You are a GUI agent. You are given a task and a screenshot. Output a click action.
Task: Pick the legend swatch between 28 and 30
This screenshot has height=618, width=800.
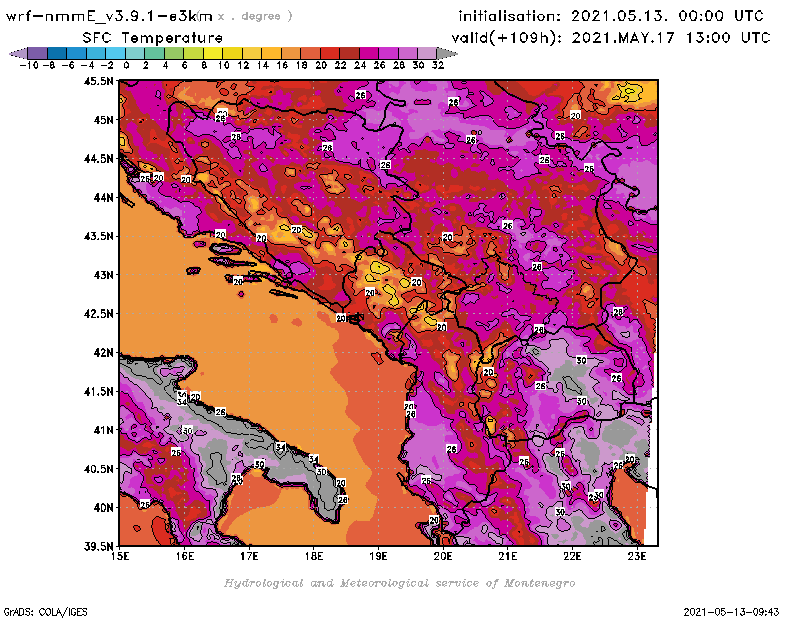point(407,53)
